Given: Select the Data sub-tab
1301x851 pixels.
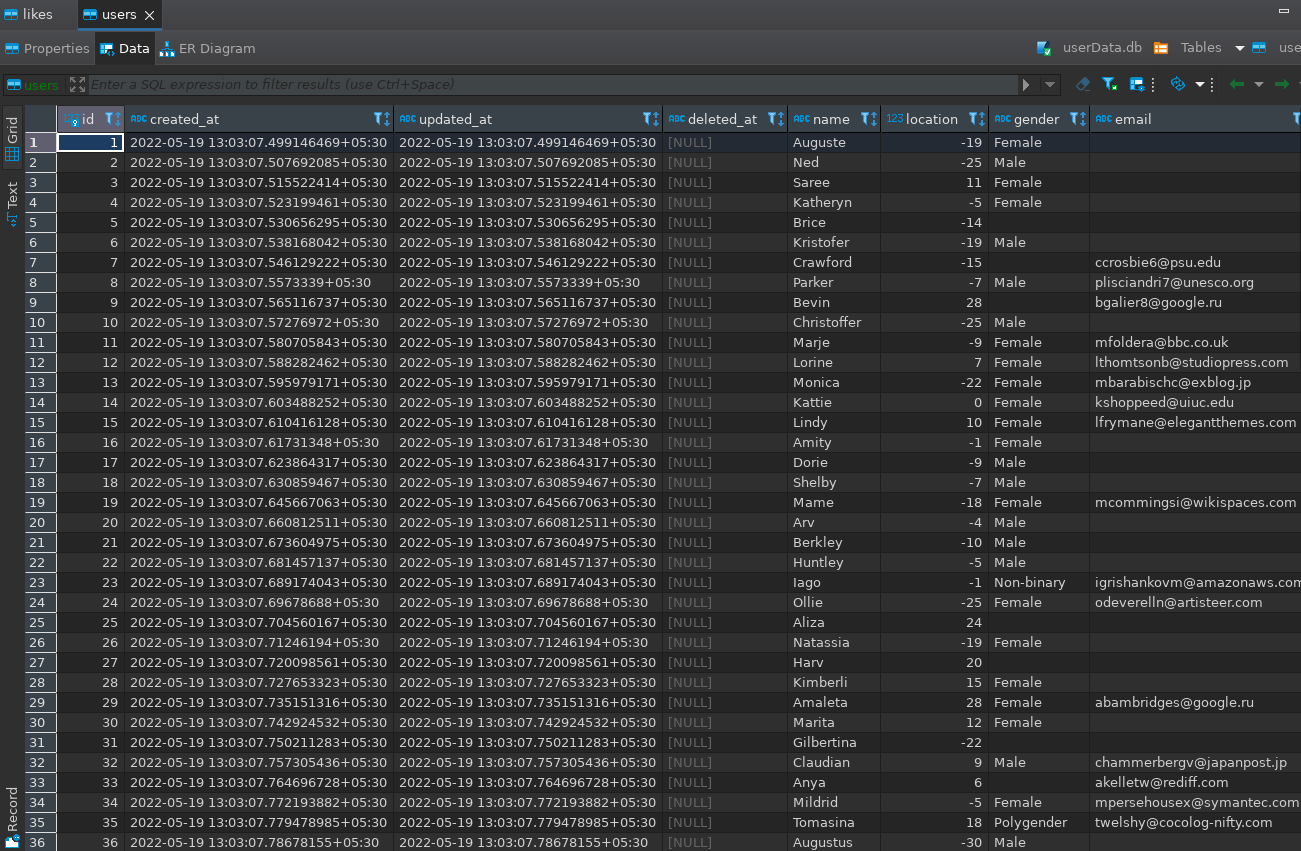Looking at the screenshot, I should 124,48.
